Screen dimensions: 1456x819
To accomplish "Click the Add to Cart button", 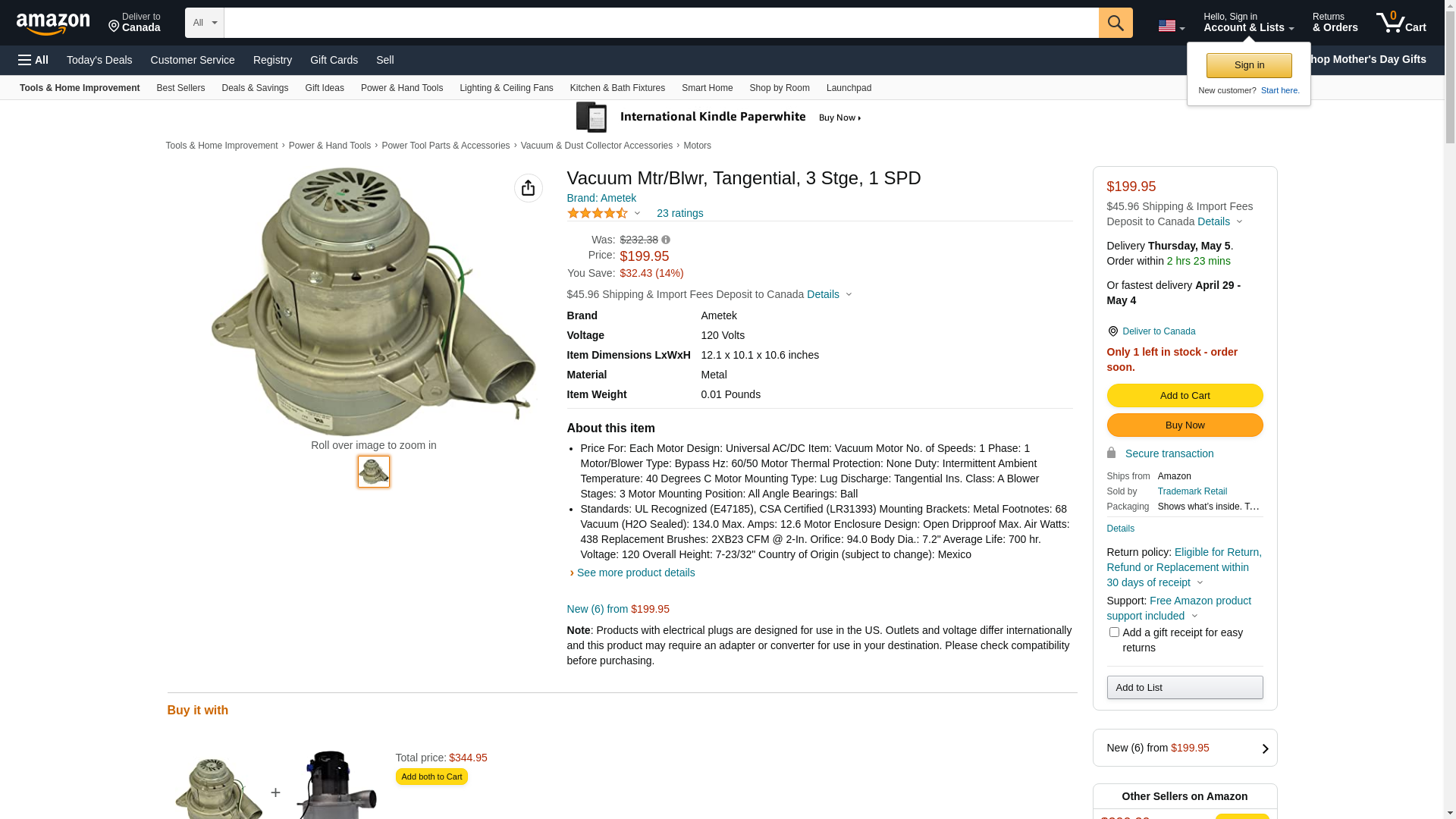I will (x=1185, y=395).
